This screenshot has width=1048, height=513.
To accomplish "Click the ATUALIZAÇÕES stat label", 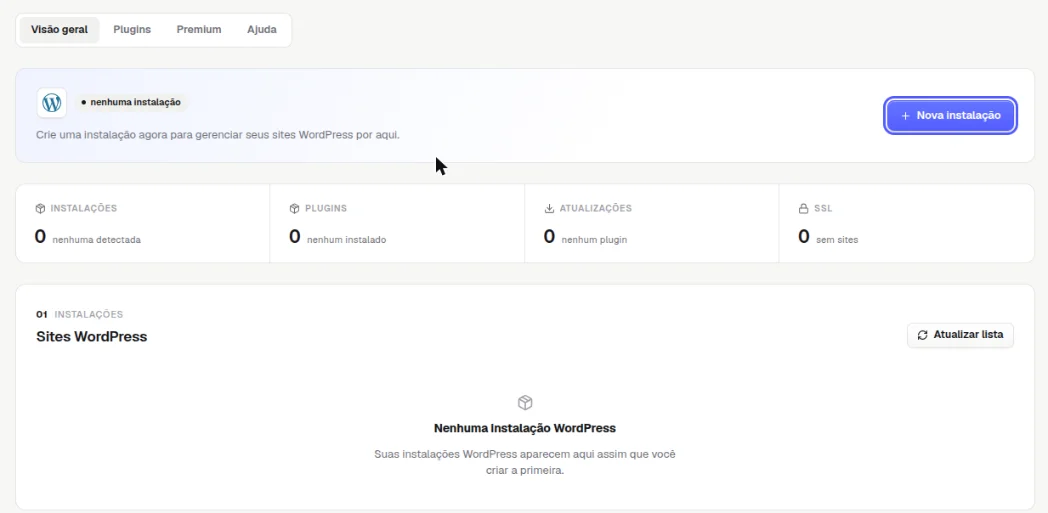I will pyautogui.click(x=596, y=208).
